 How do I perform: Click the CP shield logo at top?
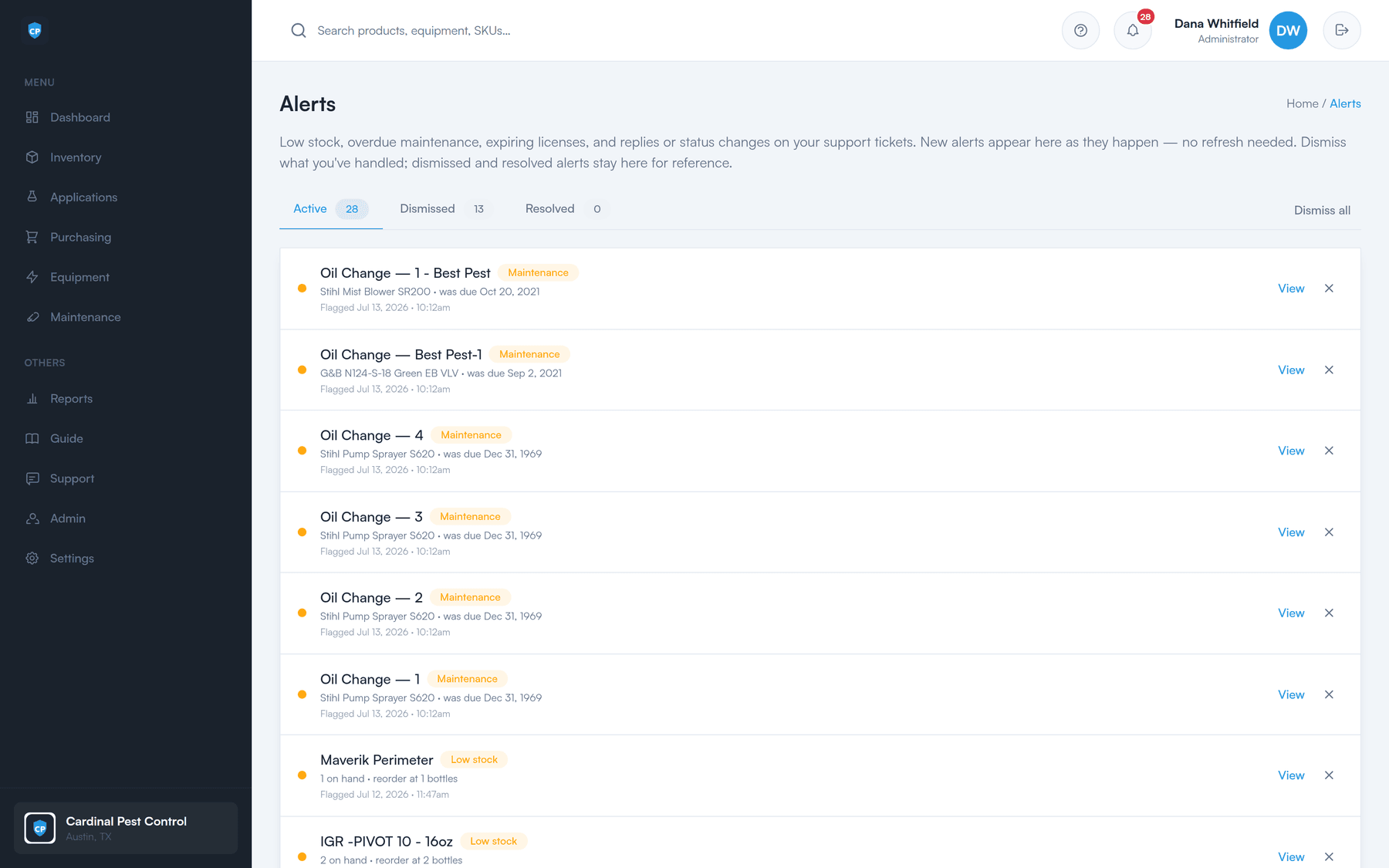(x=35, y=31)
